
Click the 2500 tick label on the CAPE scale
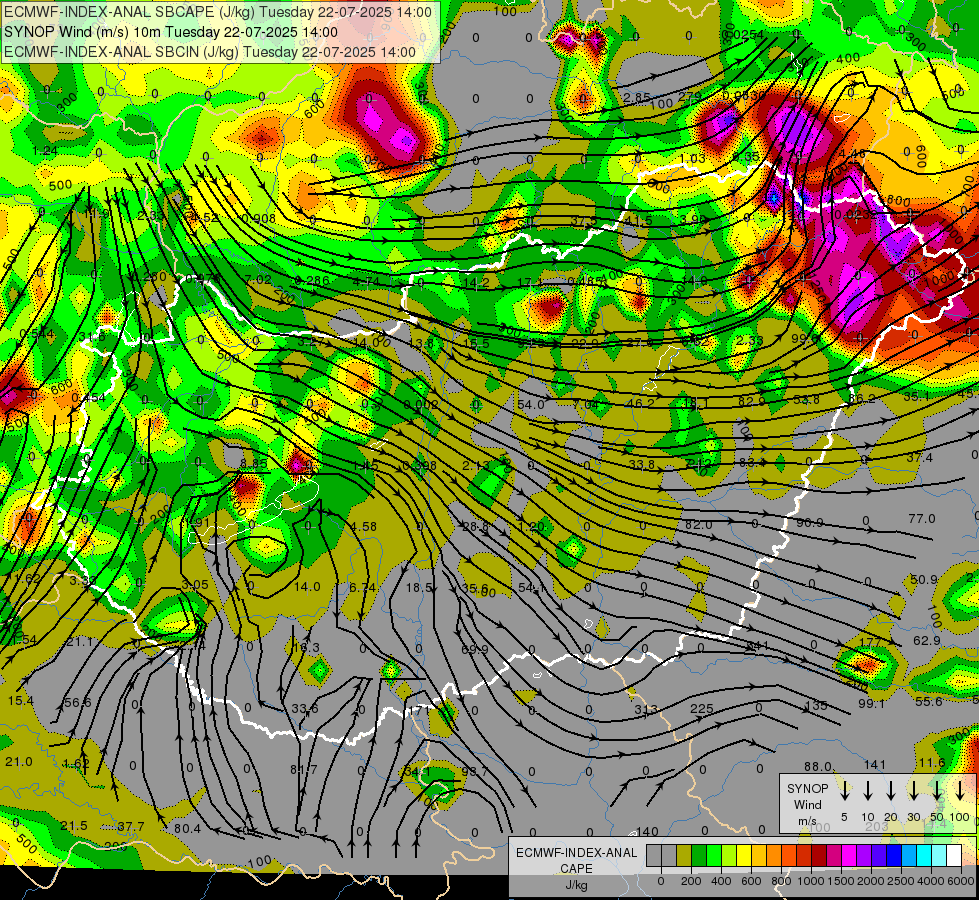click(x=901, y=881)
